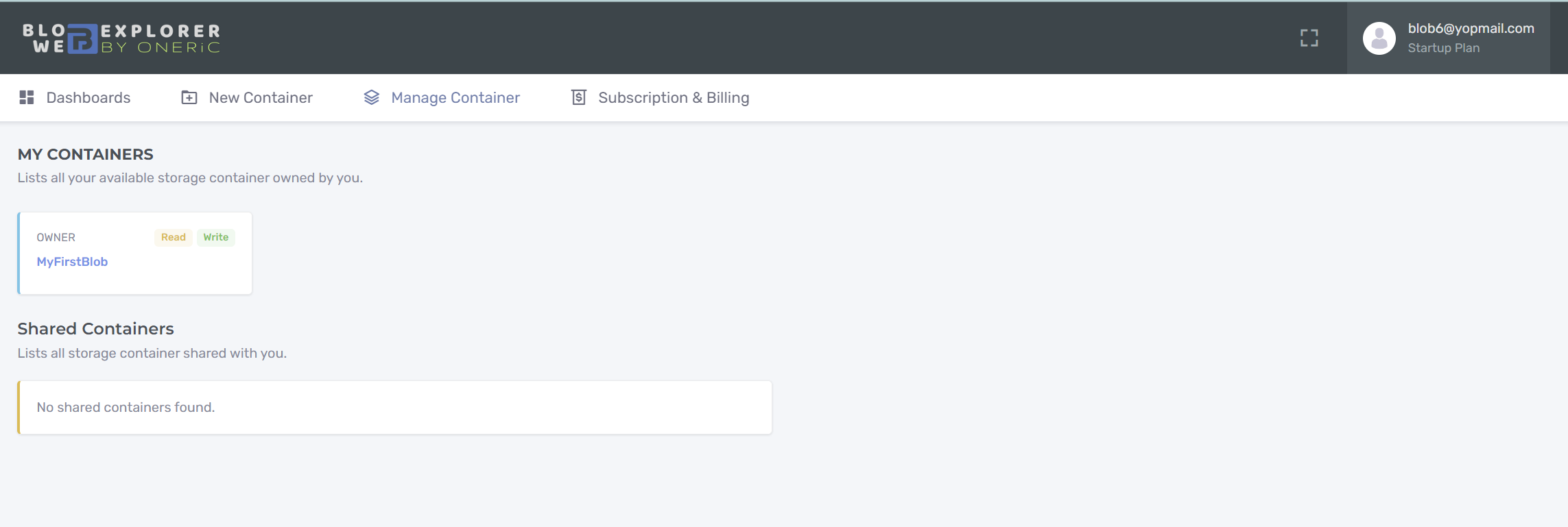Viewport: 1568px width, 527px height.
Task: Click the Dashboards grid icon
Action: pyautogui.click(x=27, y=97)
